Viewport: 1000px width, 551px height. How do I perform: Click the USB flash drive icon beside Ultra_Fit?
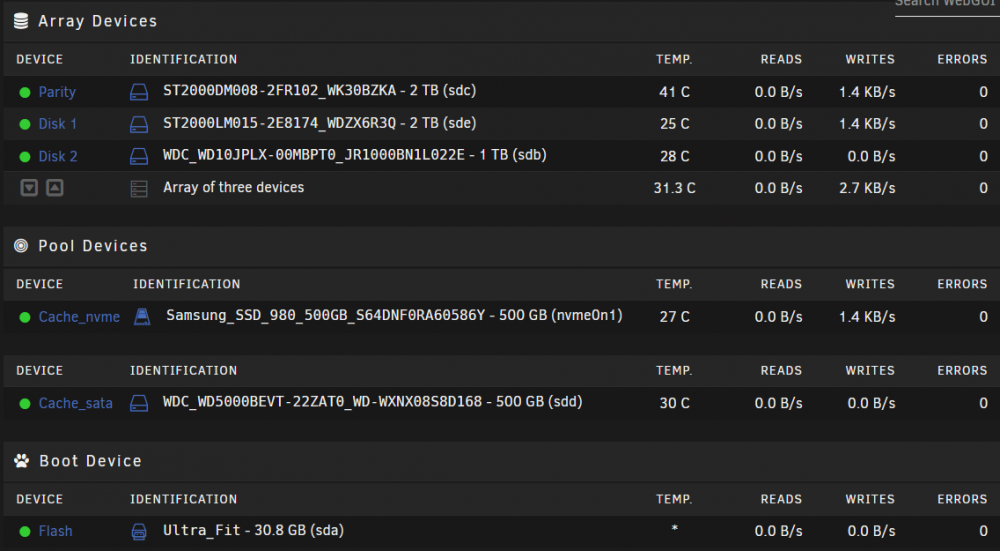139,531
